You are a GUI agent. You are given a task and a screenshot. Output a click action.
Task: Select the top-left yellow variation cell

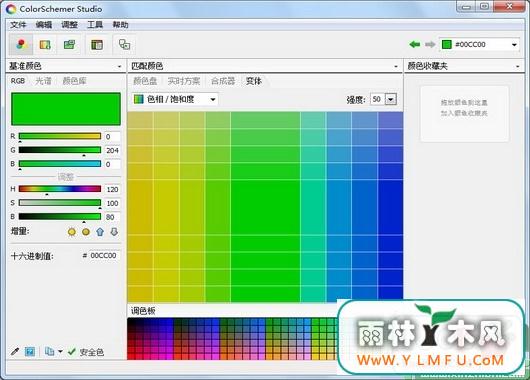point(140,120)
